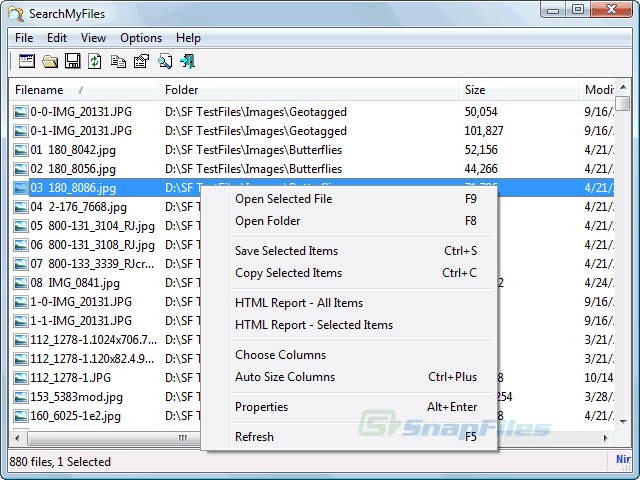Click the Properties toolbar icon
This screenshot has height=480, width=640.
pyautogui.click(x=142, y=61)
